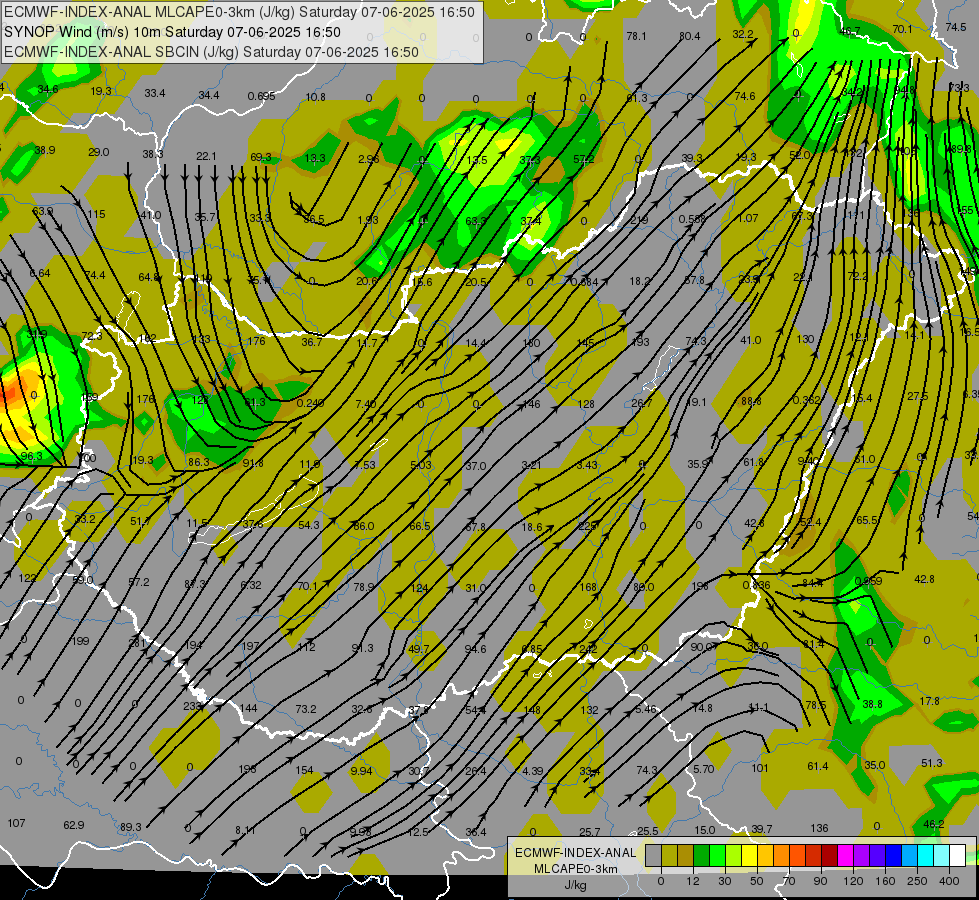Choose the pure yellow legend swatch
Viewport: 979px width, 900px height.
(749, 856)
